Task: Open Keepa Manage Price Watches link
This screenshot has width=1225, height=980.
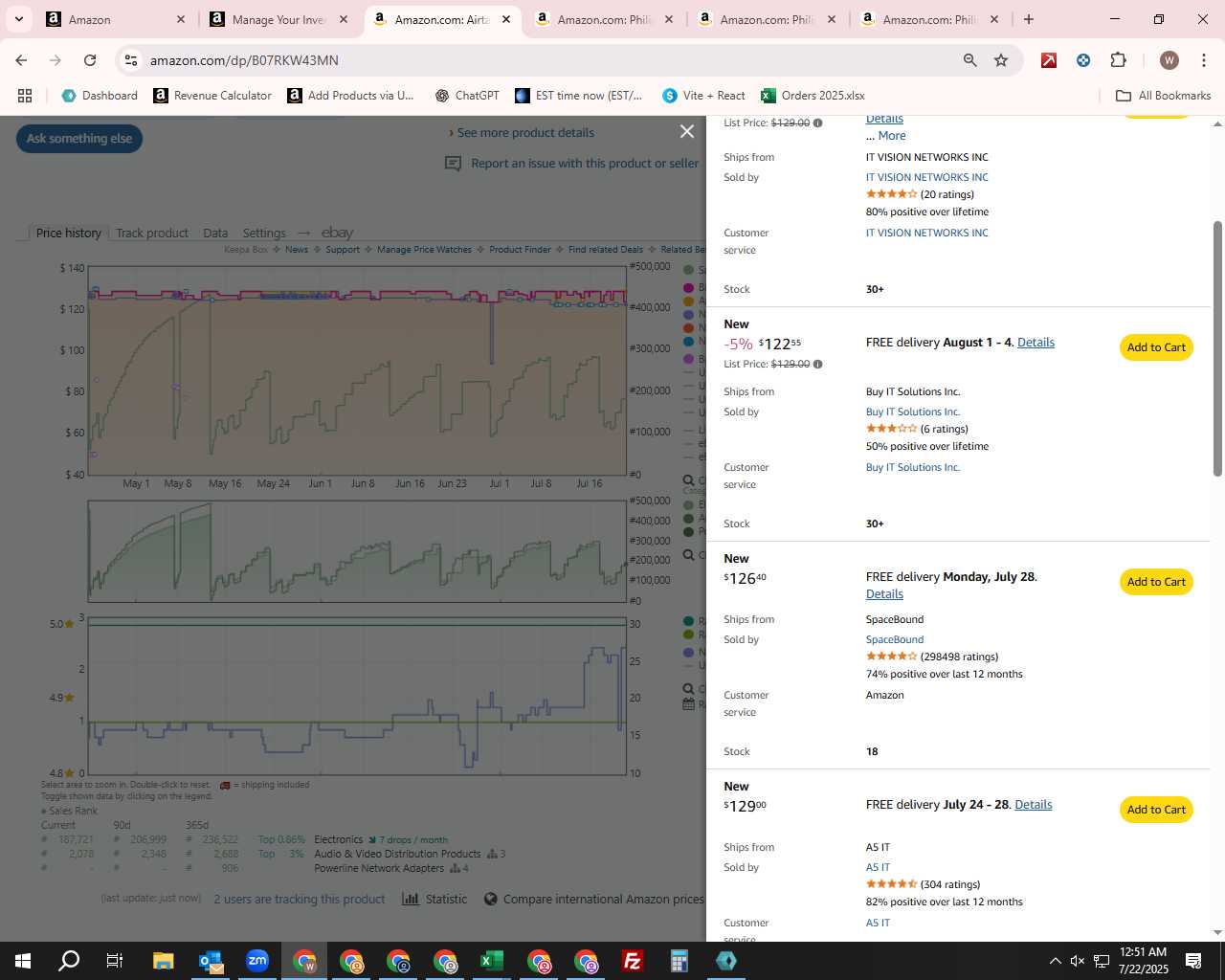Action: coord(424,250)
